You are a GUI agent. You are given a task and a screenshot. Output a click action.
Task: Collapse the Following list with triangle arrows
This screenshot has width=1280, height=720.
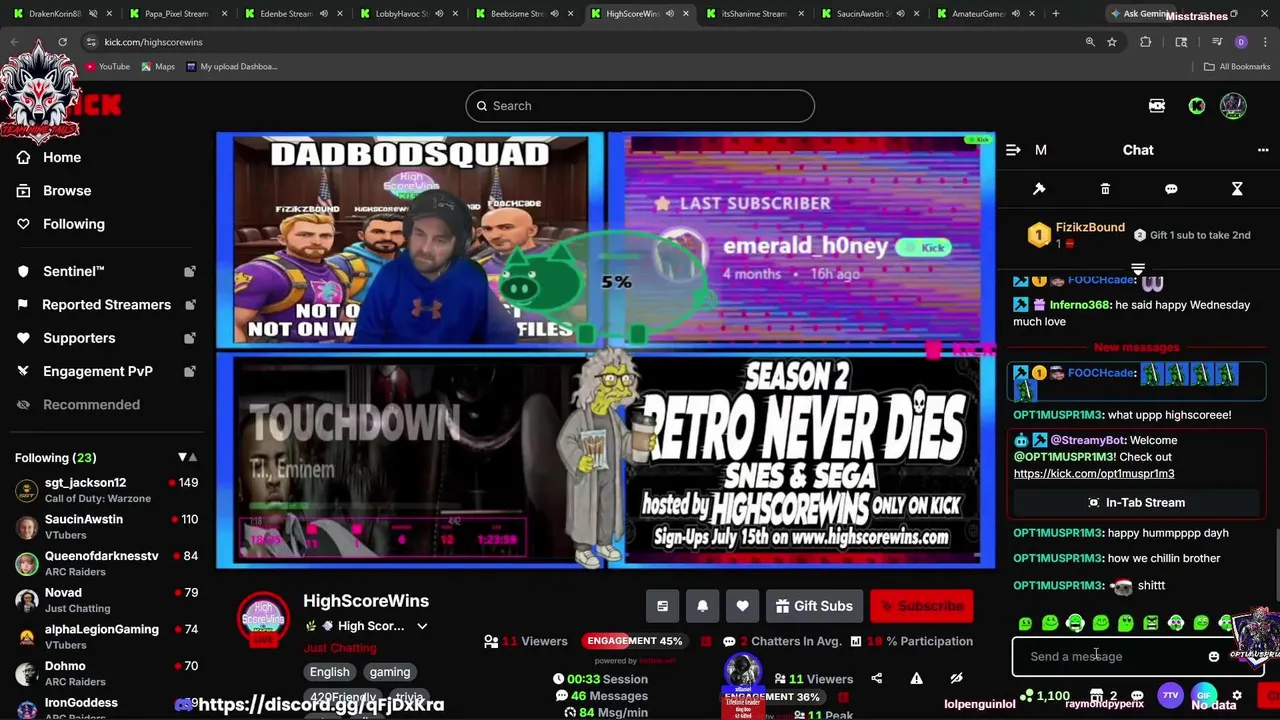coord(188,457)
